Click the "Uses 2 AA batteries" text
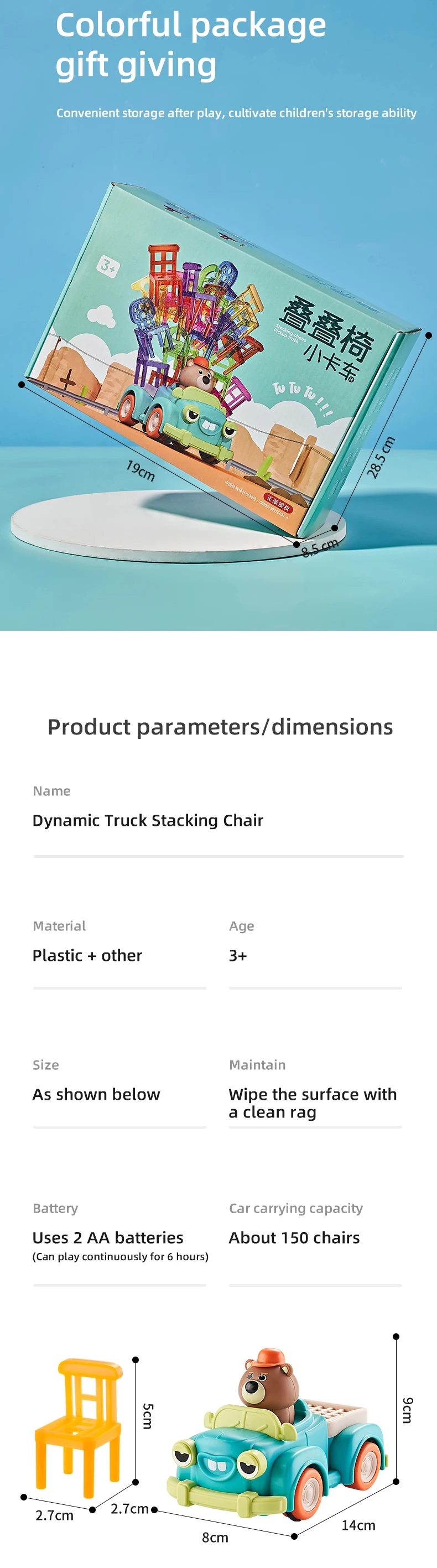The height and width of the screenshot is (1568, 437). (x=108, y=1238)
